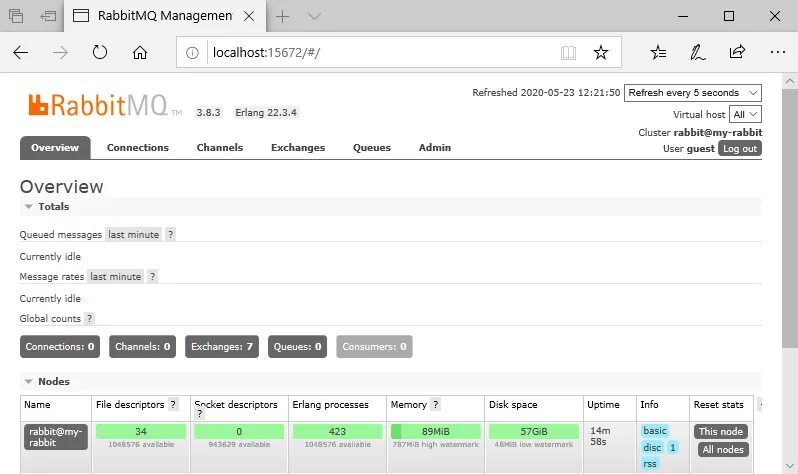This screenshot has width=798, height=474.
Task: Open browser Settings and more ellipsis
Action: [x=778, y=52]
